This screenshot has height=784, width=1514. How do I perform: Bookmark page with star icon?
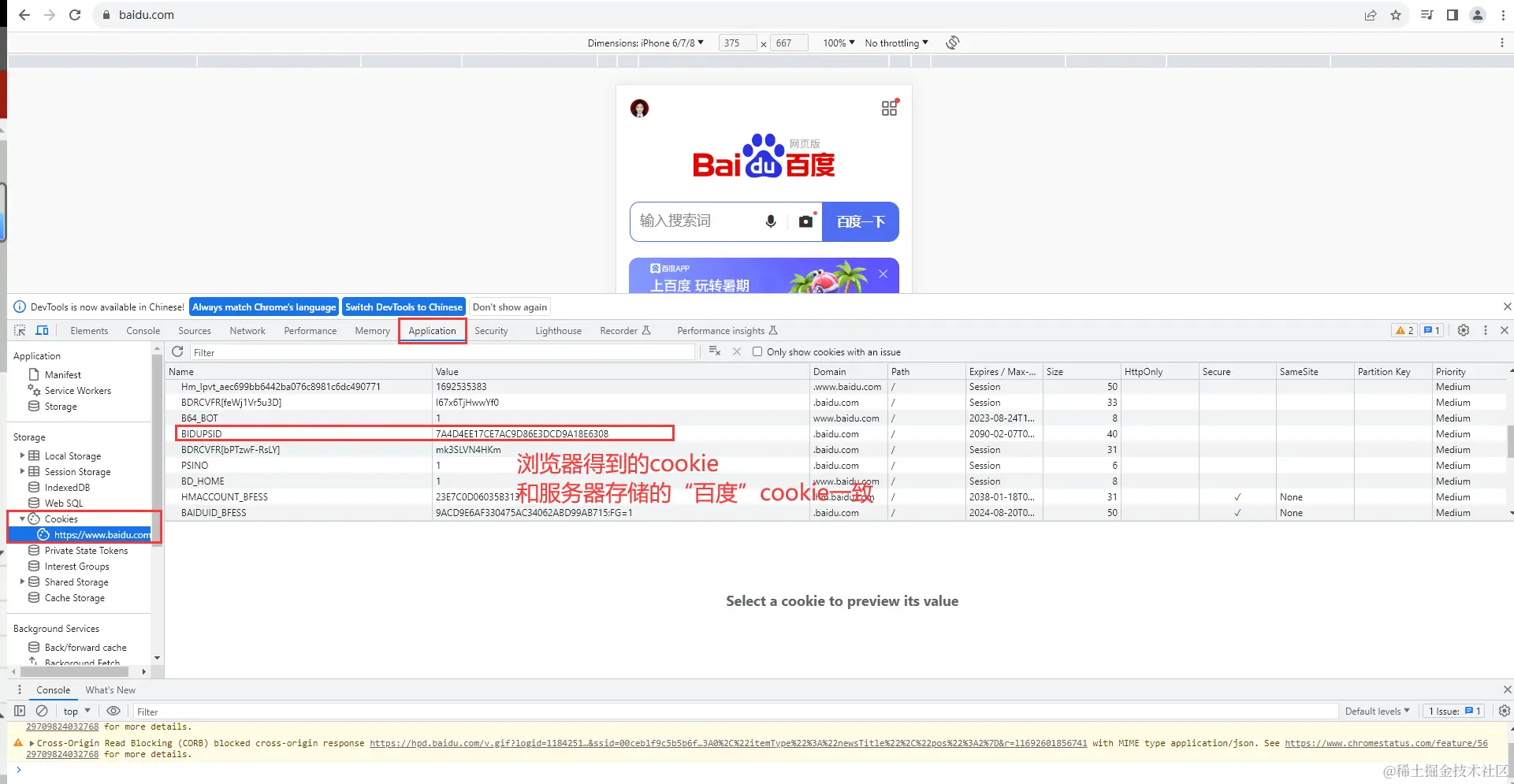pyautogui.click(x=1396, y=15)
